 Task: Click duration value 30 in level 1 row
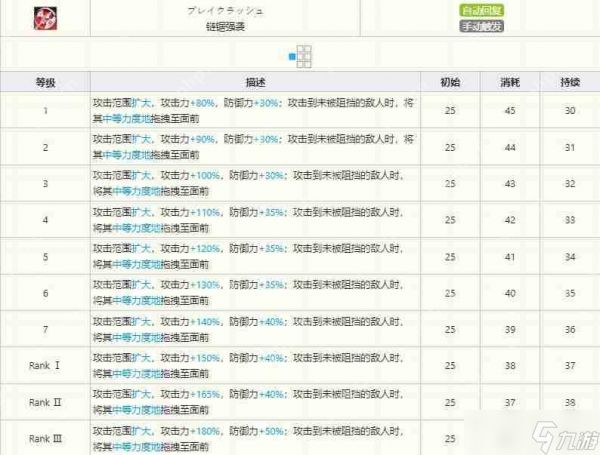570,111
